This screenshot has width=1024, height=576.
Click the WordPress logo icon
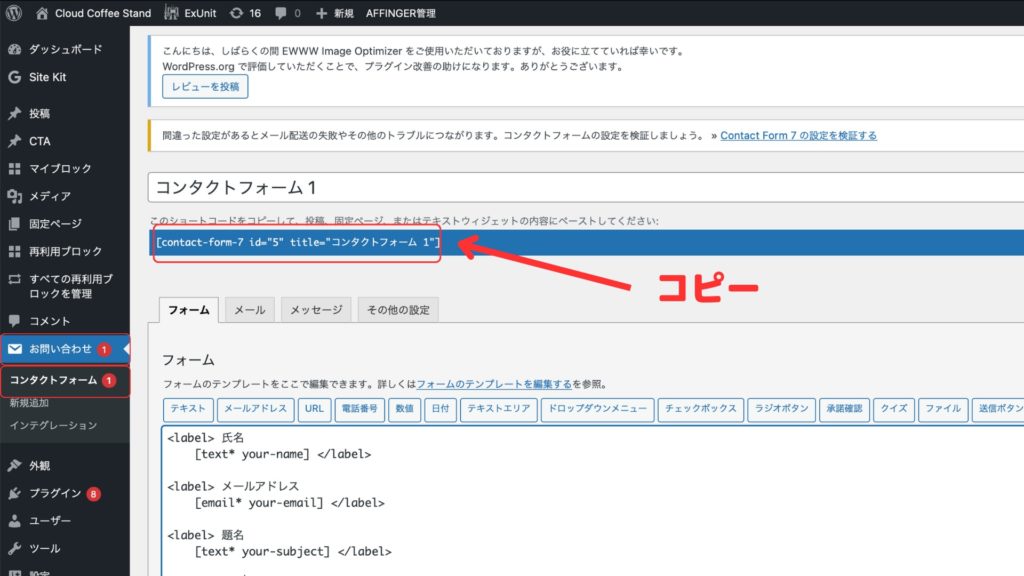point(15,13)
